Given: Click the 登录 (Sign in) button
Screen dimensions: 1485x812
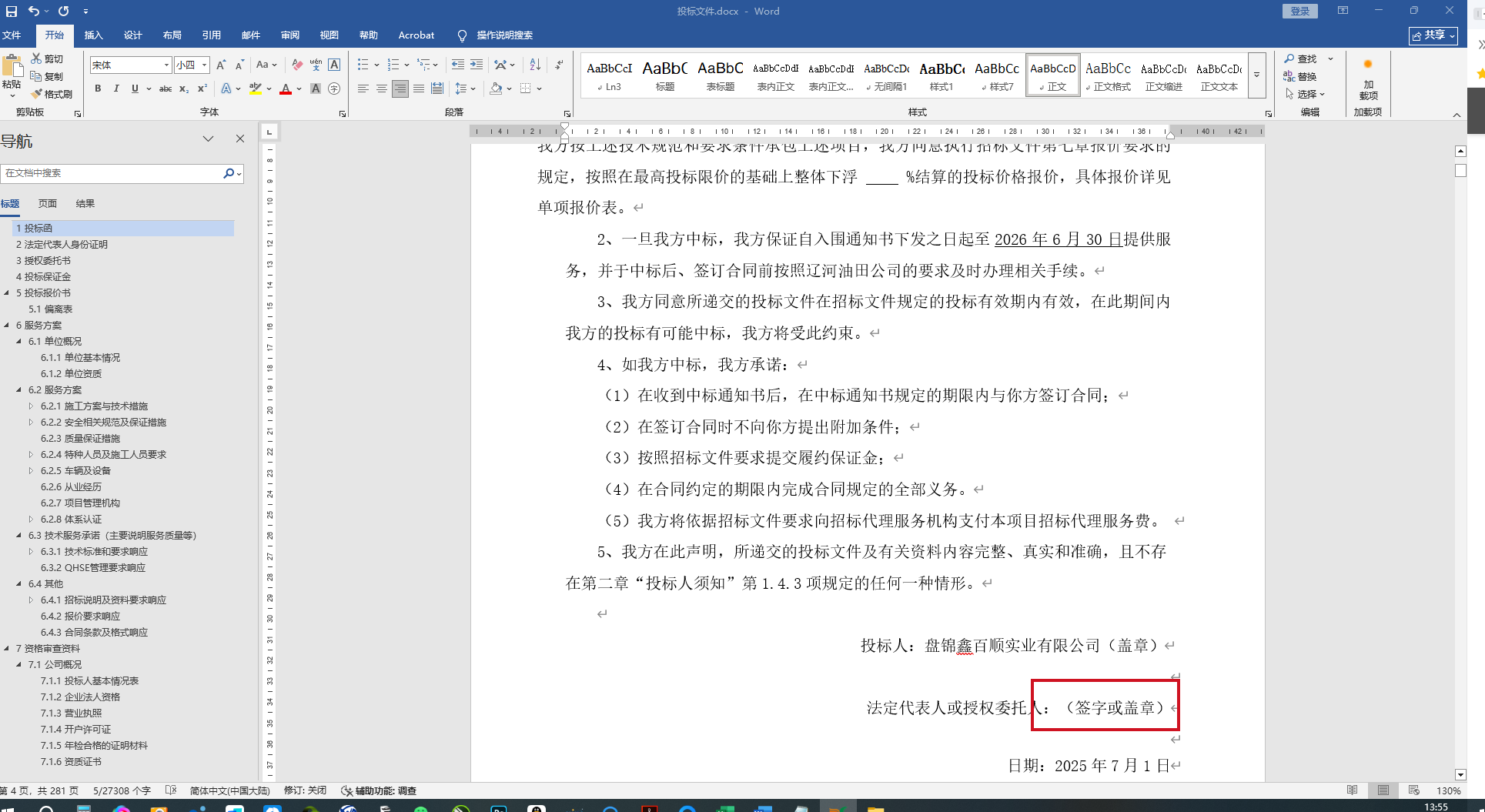Looking at the screenshot, I should click(x=1300, y=12).
